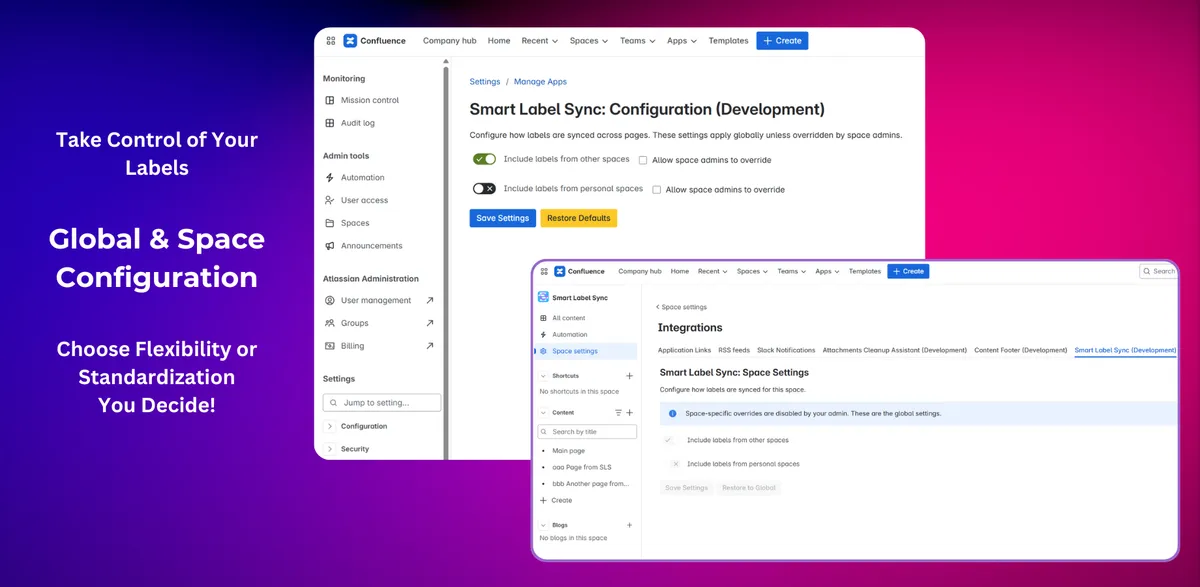Switch to the RSS feeds tab

pyautogui.click(x=734, y=350)
